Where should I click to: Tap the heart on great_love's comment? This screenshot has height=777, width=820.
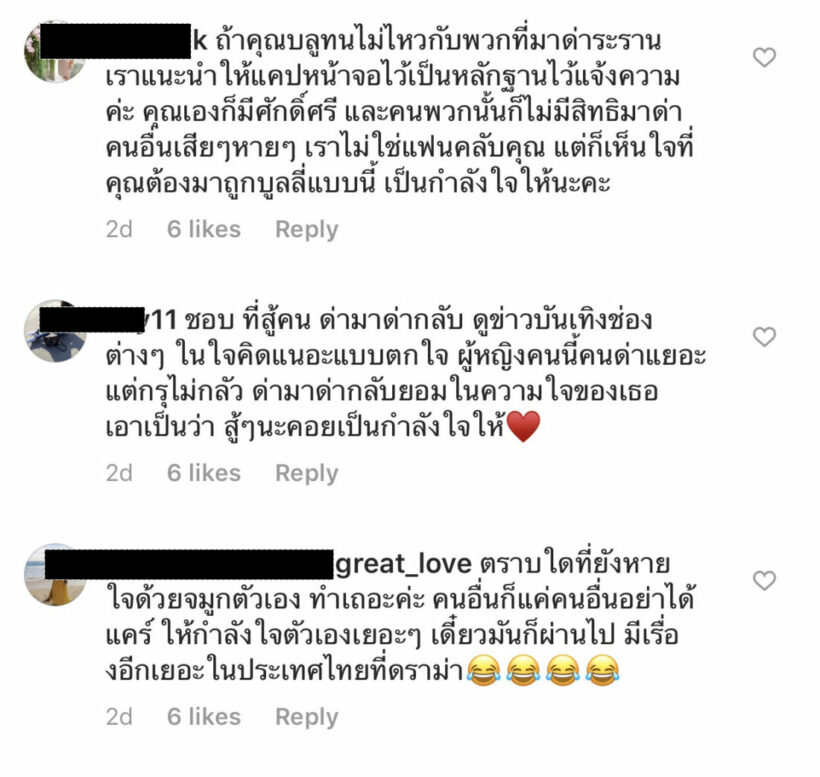pyautogui.click(x=764, y=580)
